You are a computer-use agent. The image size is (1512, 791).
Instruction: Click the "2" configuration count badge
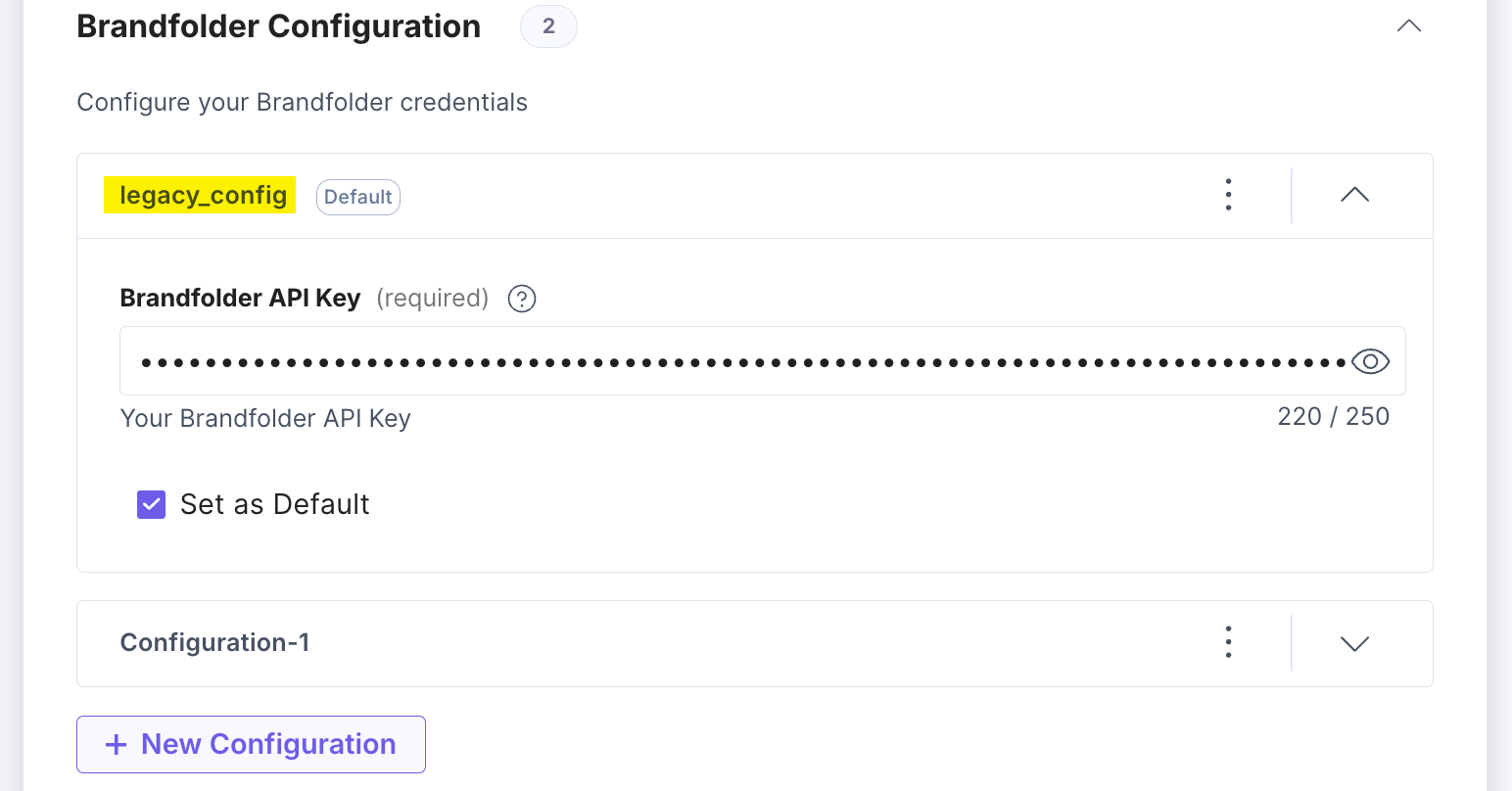click(x=548, y=26)
